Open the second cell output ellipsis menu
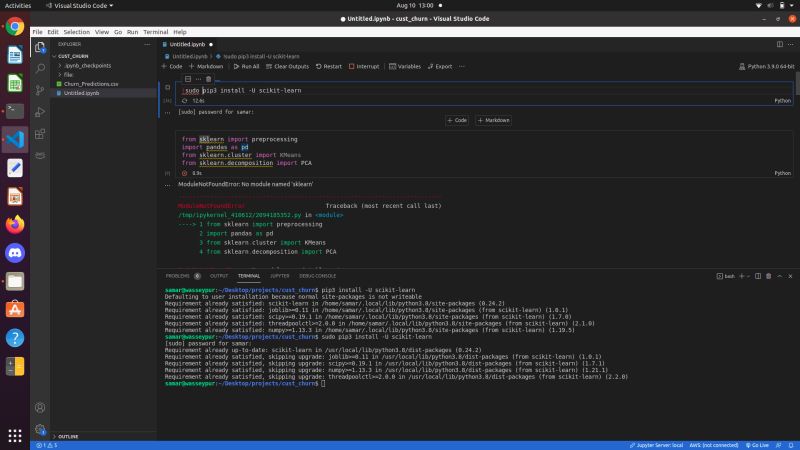Screen dimensions: 800x450 point(167,185)
